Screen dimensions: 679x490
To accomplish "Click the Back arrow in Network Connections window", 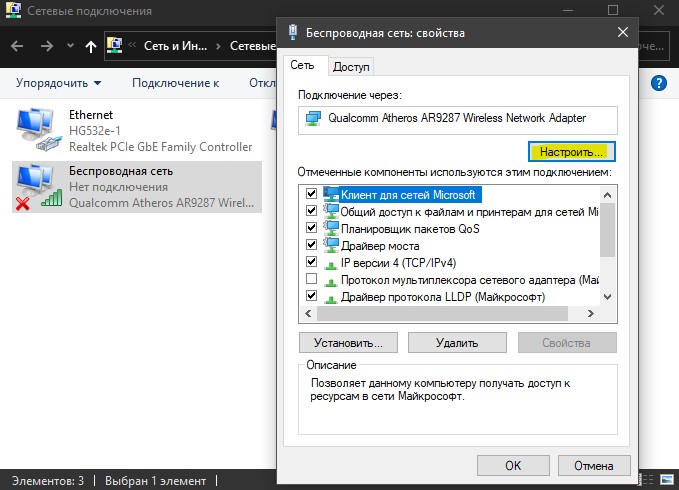I will click(17, 46).
